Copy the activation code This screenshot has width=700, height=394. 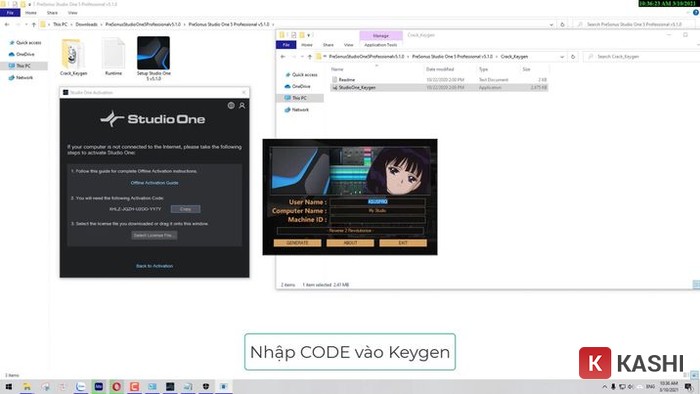185,209
